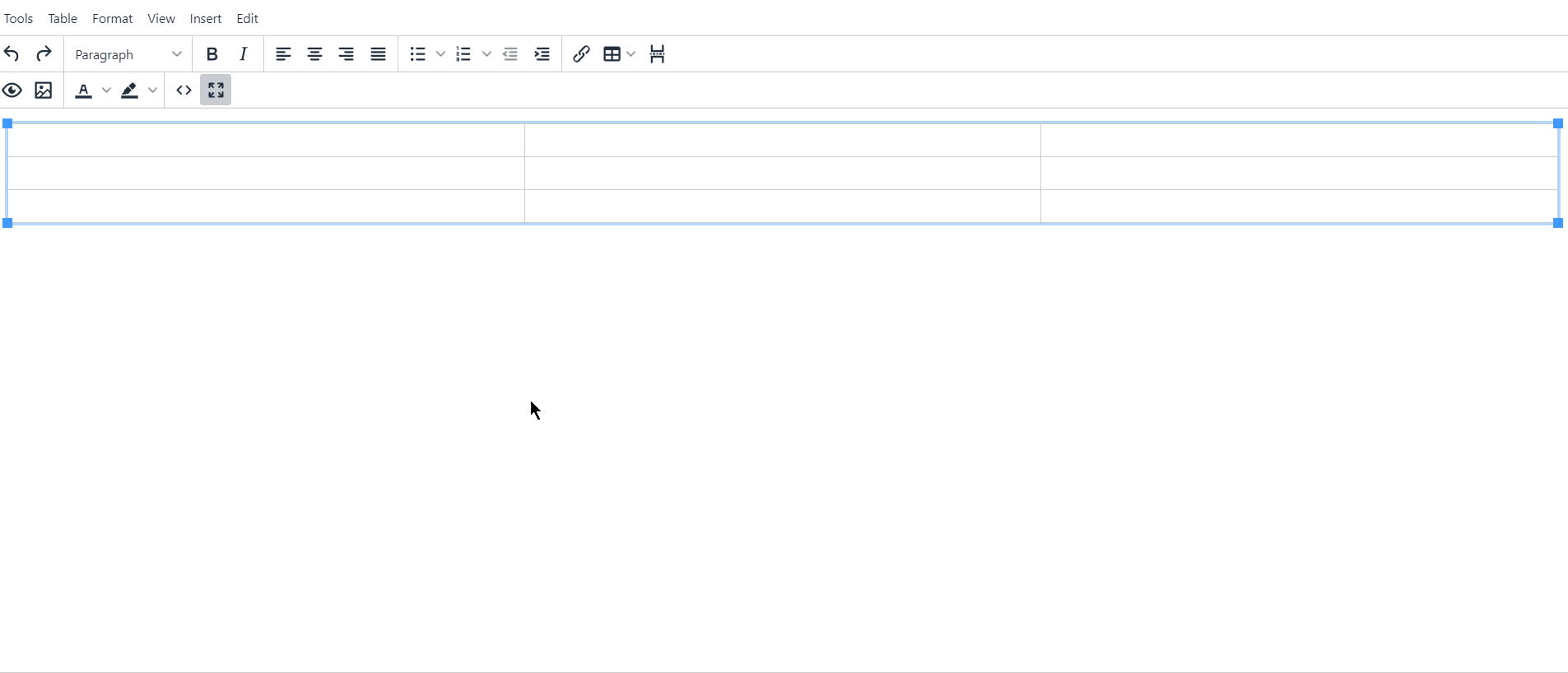Open the Format menu

point(113,18)
